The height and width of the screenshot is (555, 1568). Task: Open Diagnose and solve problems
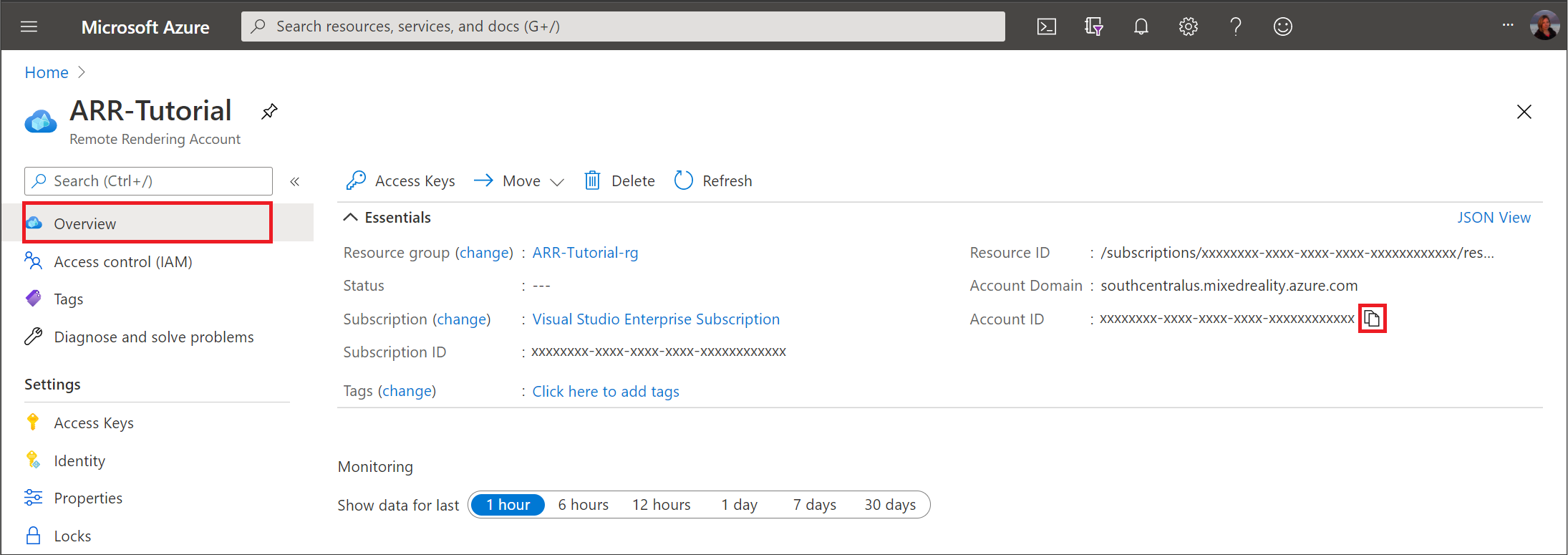click(x=139, y=337)
